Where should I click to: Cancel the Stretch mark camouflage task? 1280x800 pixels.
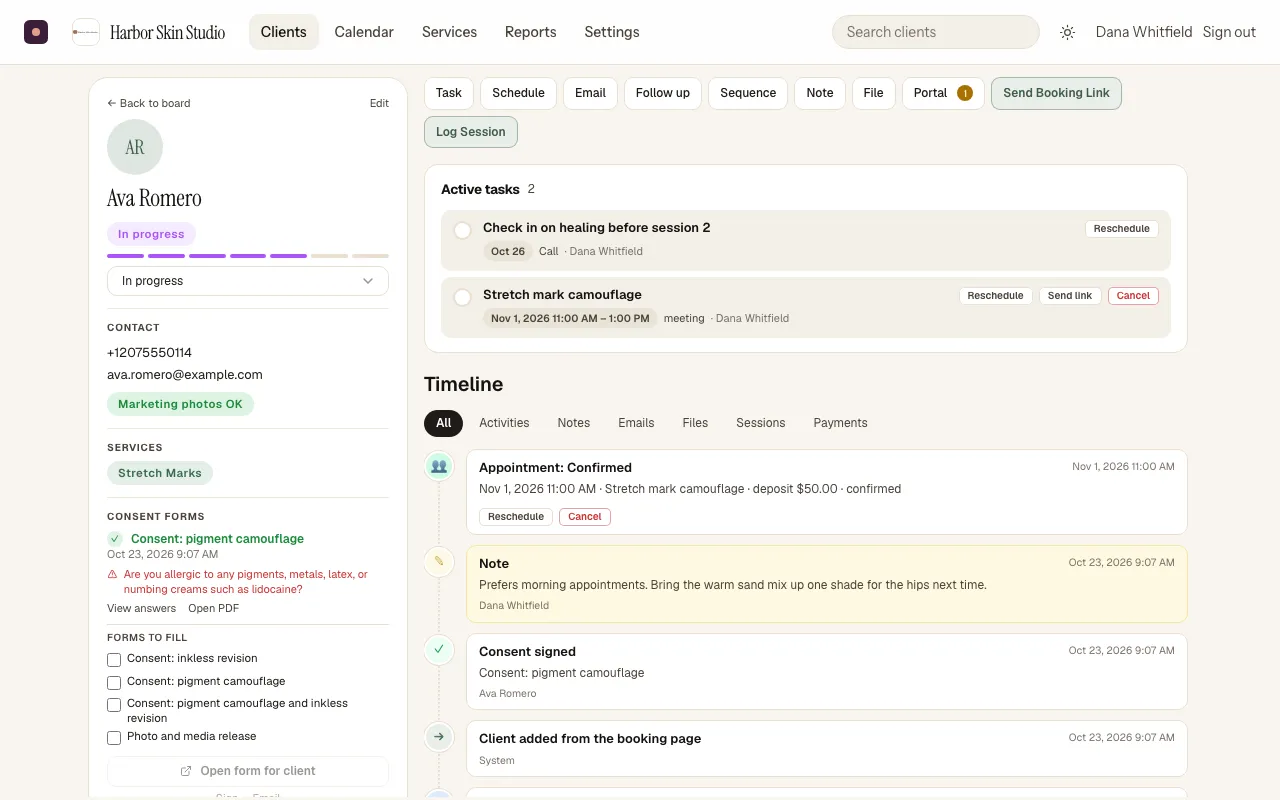[x=1133, y=296]
